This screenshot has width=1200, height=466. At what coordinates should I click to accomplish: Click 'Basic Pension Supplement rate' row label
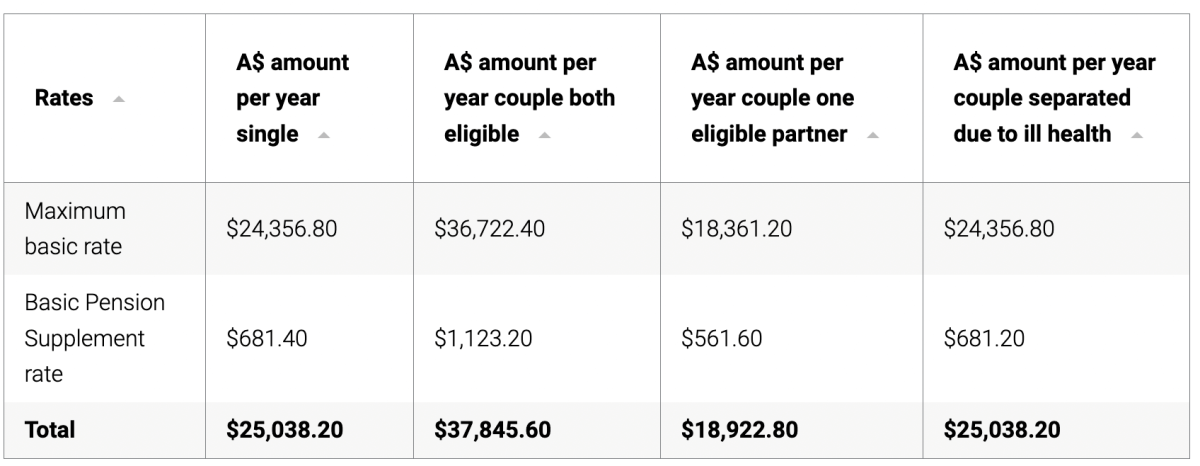(x=84, y=339)
